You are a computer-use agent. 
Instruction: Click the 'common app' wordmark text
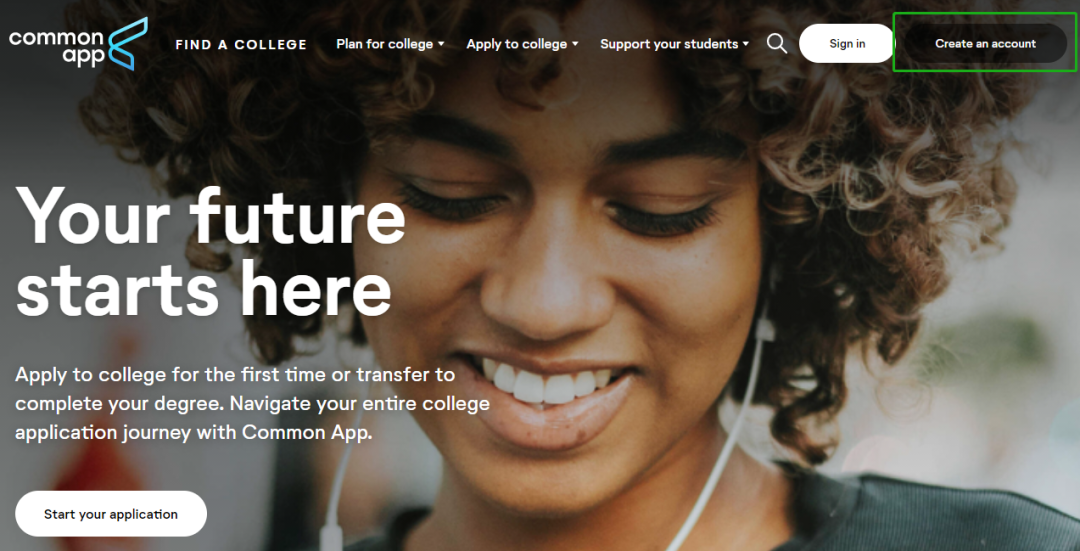[x=56, y=47]
